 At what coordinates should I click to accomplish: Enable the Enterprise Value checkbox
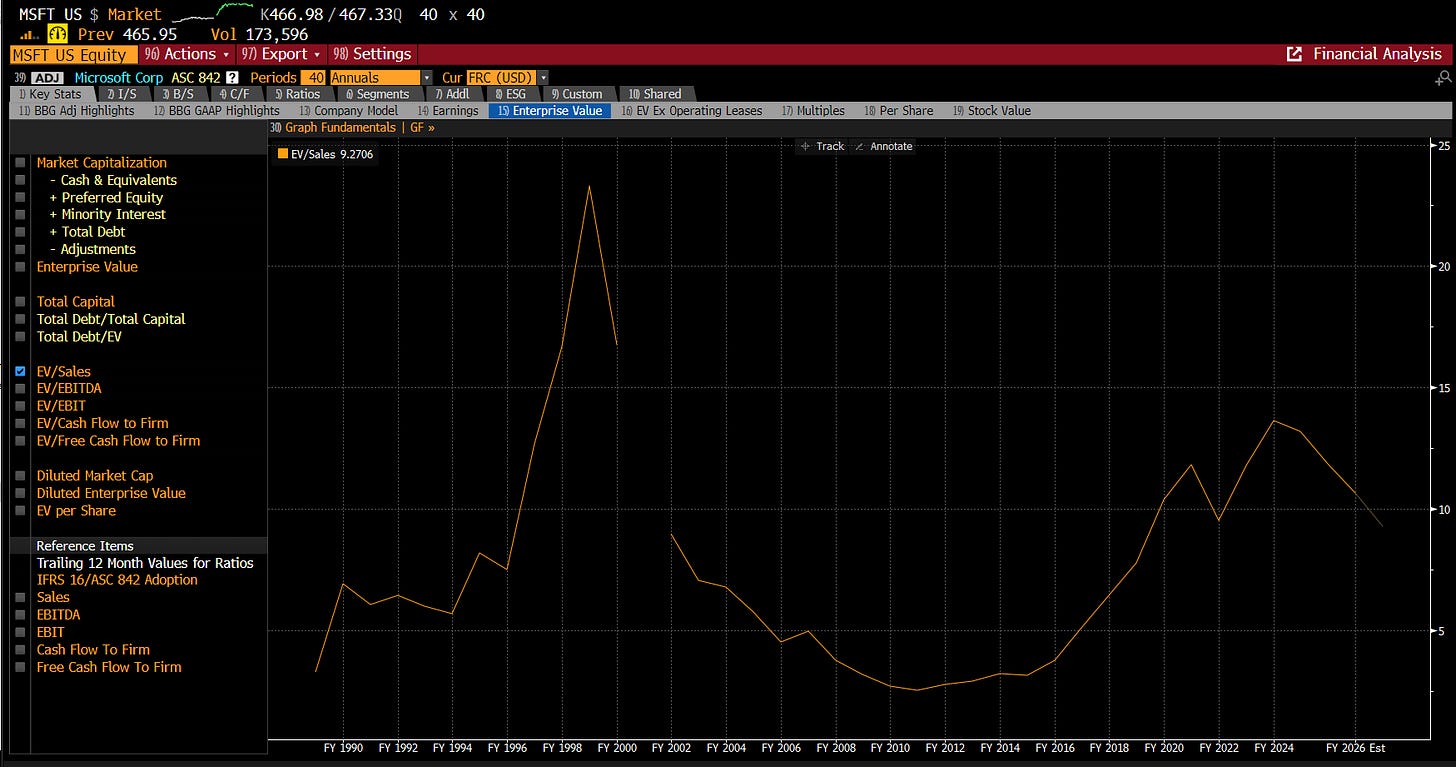click(20, 267)
